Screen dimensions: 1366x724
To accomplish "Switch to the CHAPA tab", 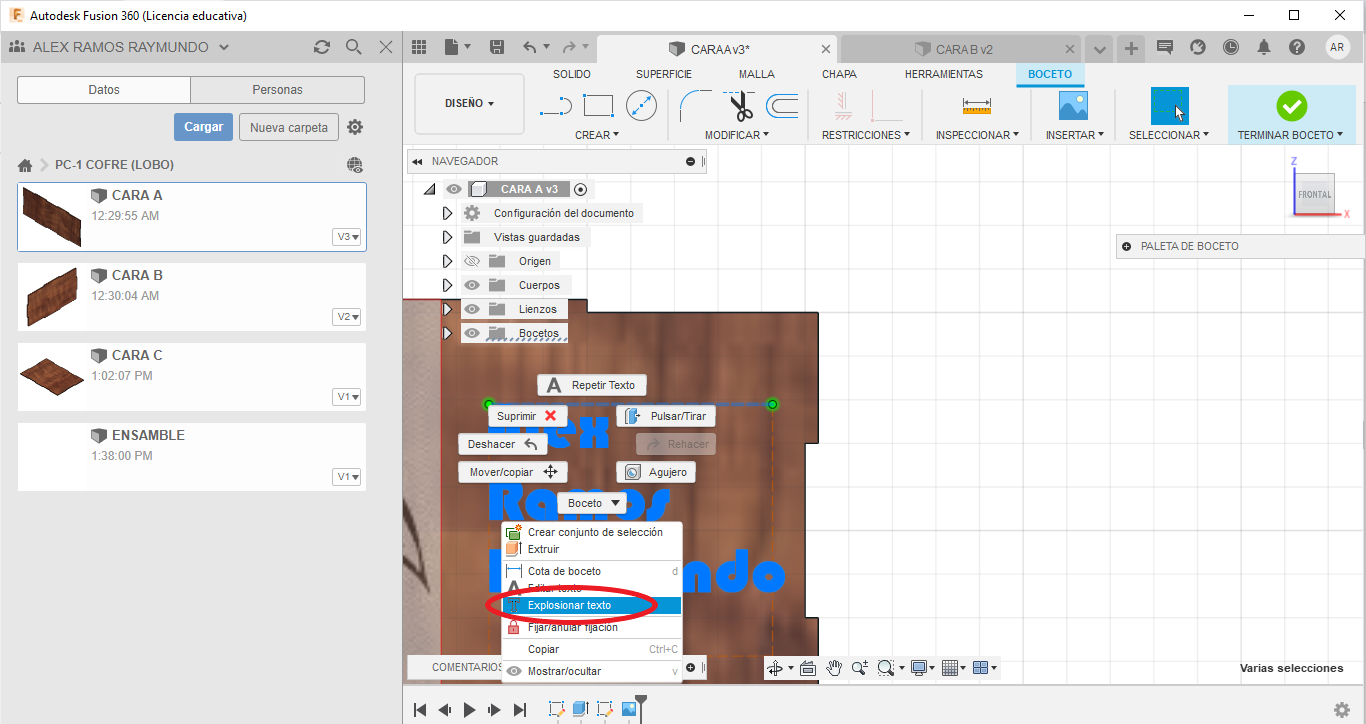I will click(x=839, y=74).
